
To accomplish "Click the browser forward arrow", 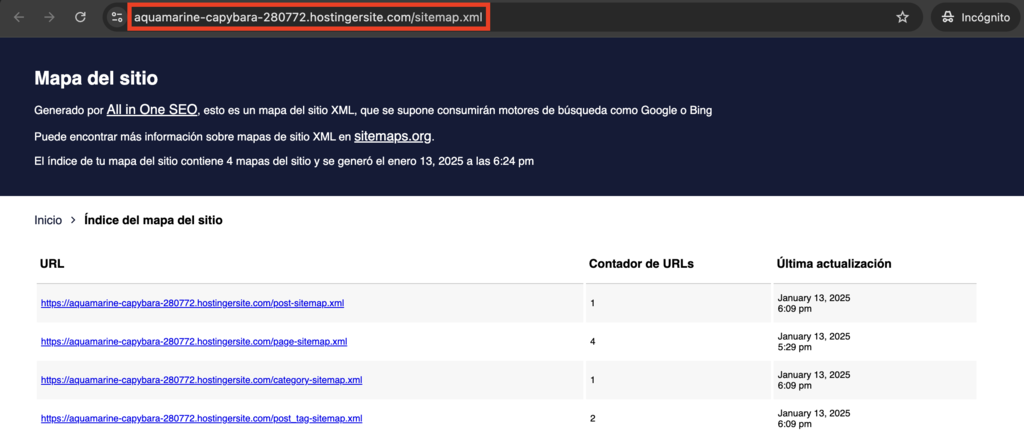I will coord(49,17).
